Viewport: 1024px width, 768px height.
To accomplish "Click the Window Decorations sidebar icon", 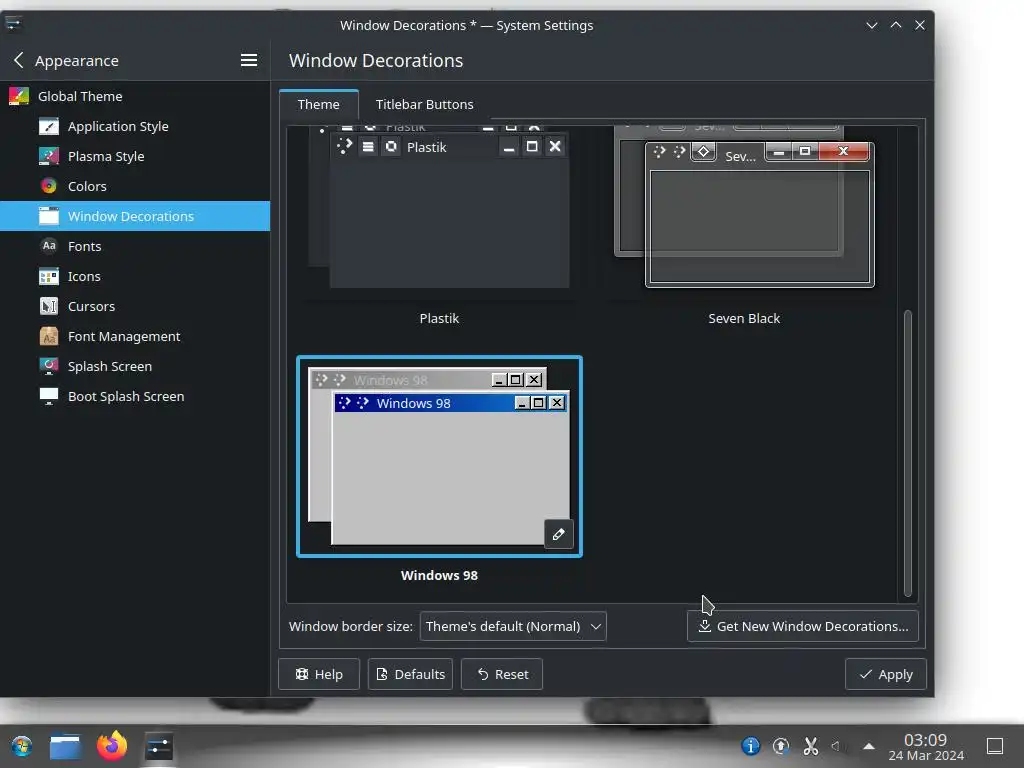I will [48, 216].
